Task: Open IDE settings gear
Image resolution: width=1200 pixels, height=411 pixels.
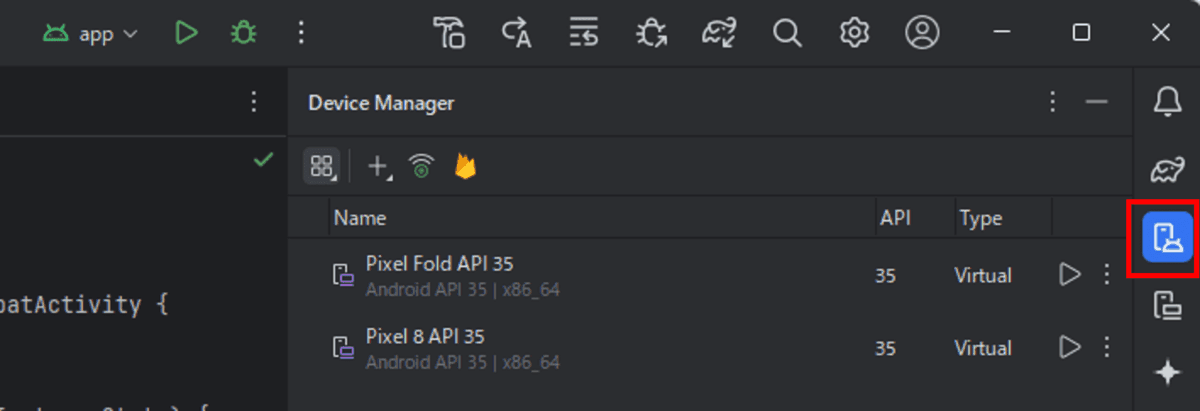Action: coord(853,33)
